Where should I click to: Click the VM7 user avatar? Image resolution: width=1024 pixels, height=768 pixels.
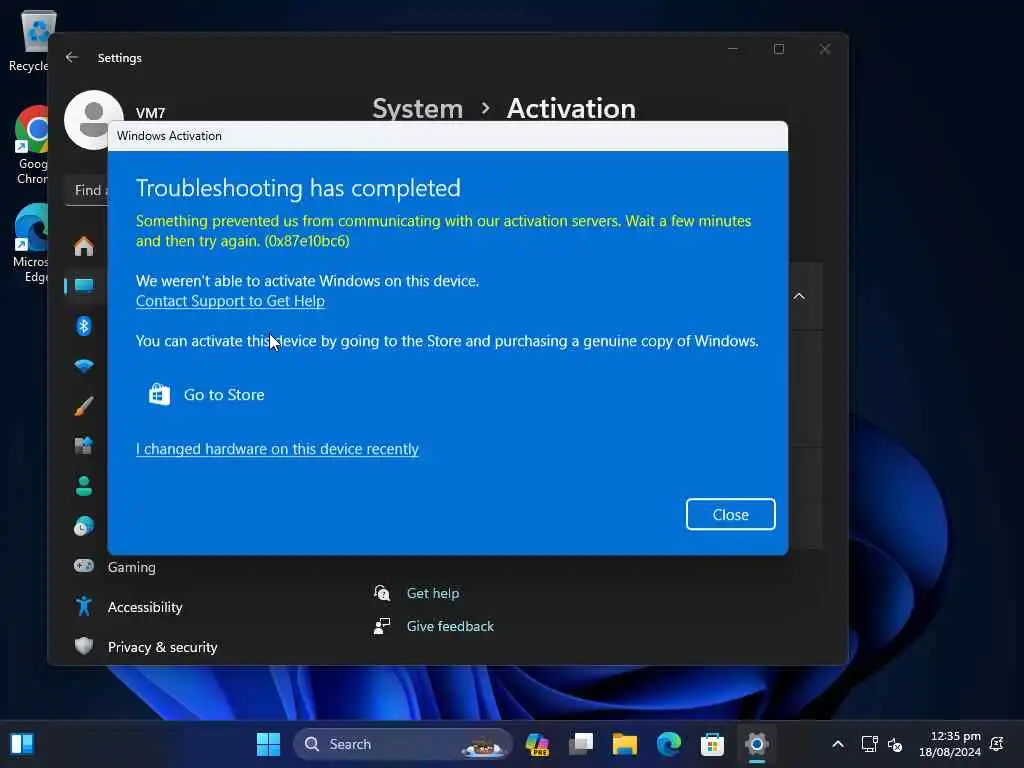[93, 120]
